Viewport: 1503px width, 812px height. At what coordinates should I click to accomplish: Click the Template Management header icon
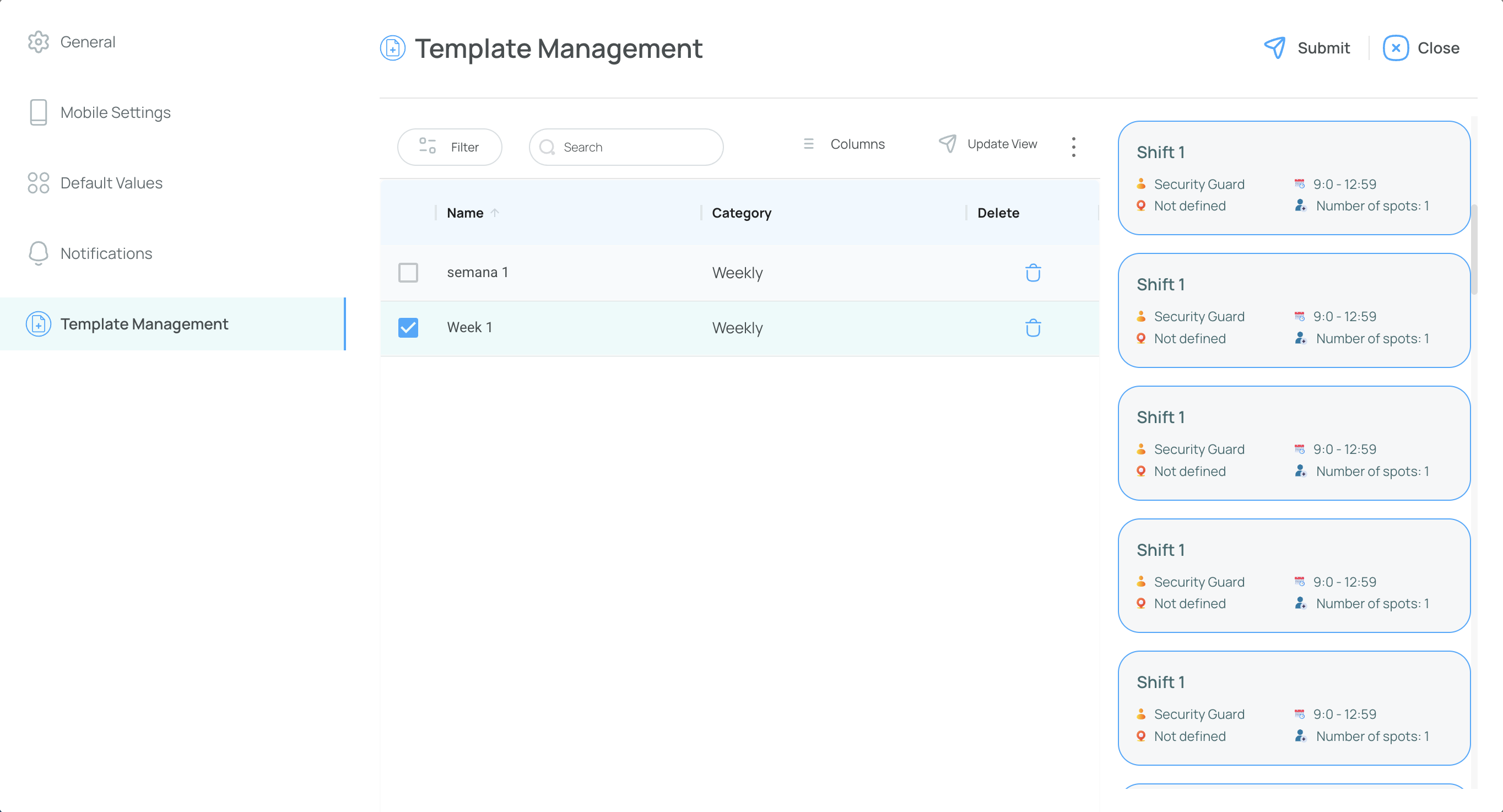393,48
